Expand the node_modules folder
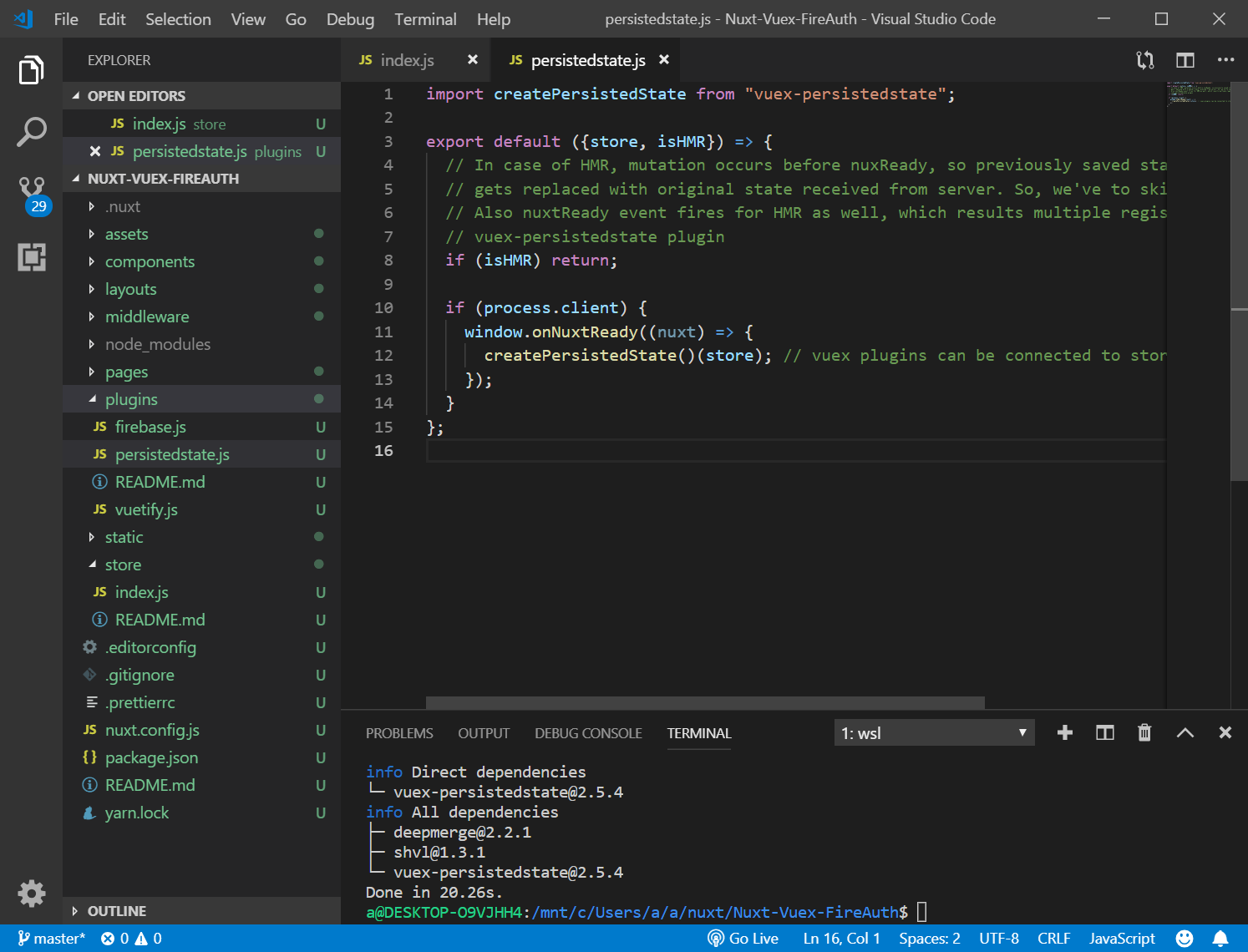1248x952 pixels. [x=201, y=344]
